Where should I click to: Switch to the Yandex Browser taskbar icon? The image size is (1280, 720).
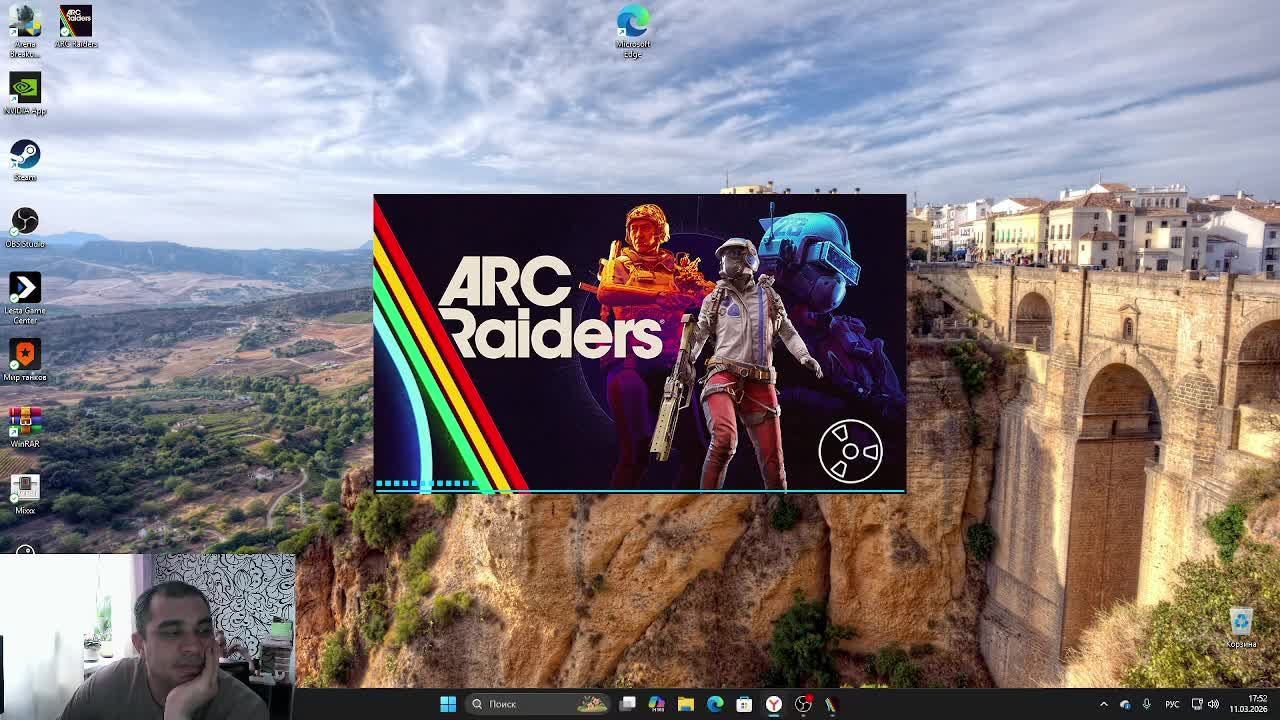pyautogui.click(x=773, y=704)
